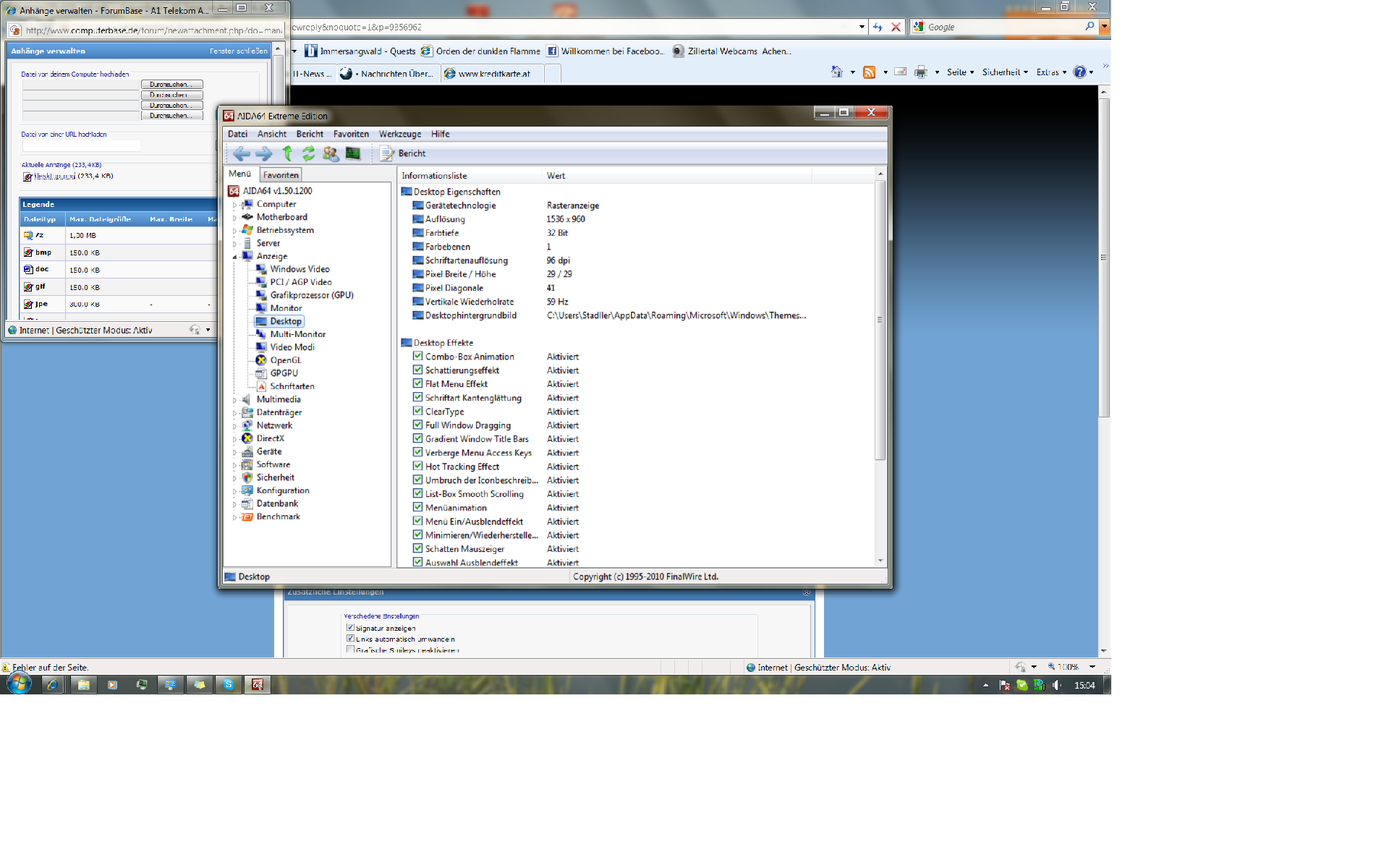Click the users management toolbar icon
1389x868 pixels.
coord(331,153)
